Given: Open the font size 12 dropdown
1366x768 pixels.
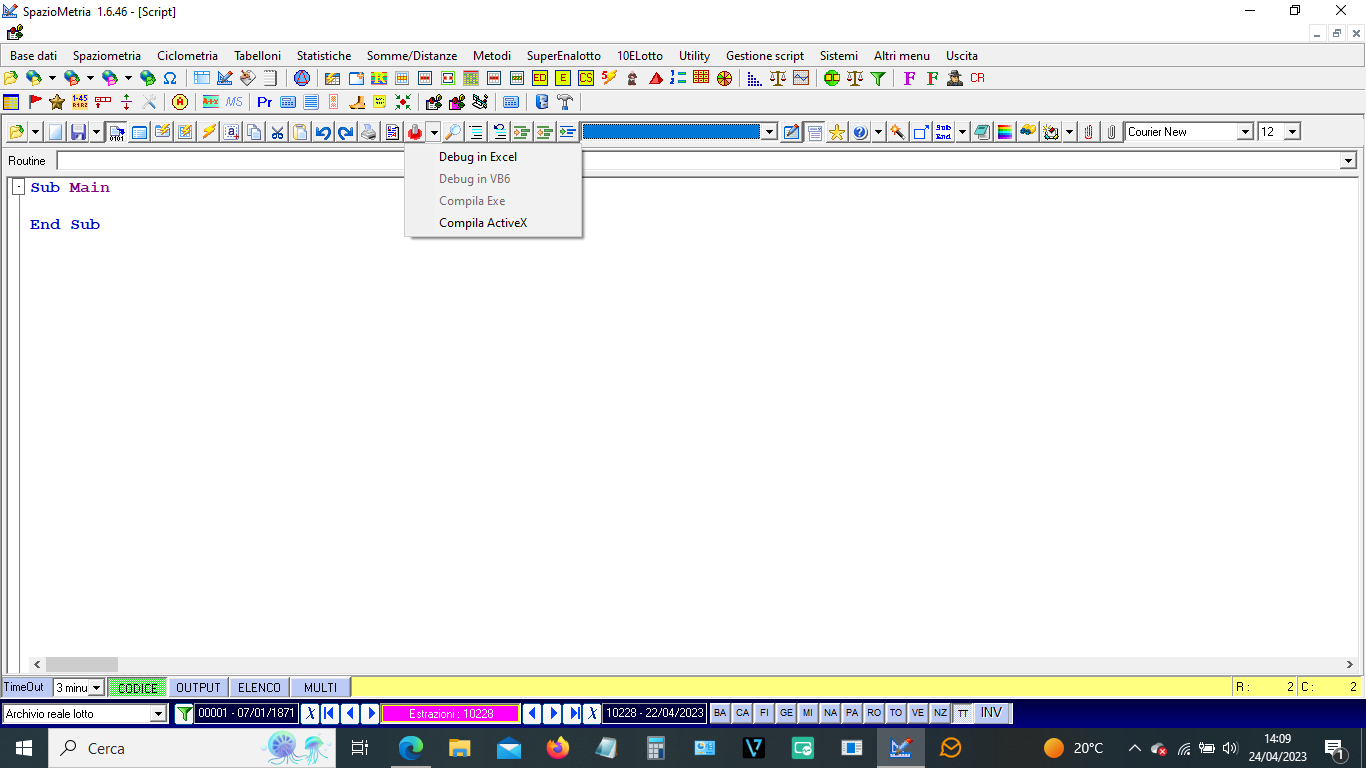Looking at the screenshot, I should click(1292, 132).
